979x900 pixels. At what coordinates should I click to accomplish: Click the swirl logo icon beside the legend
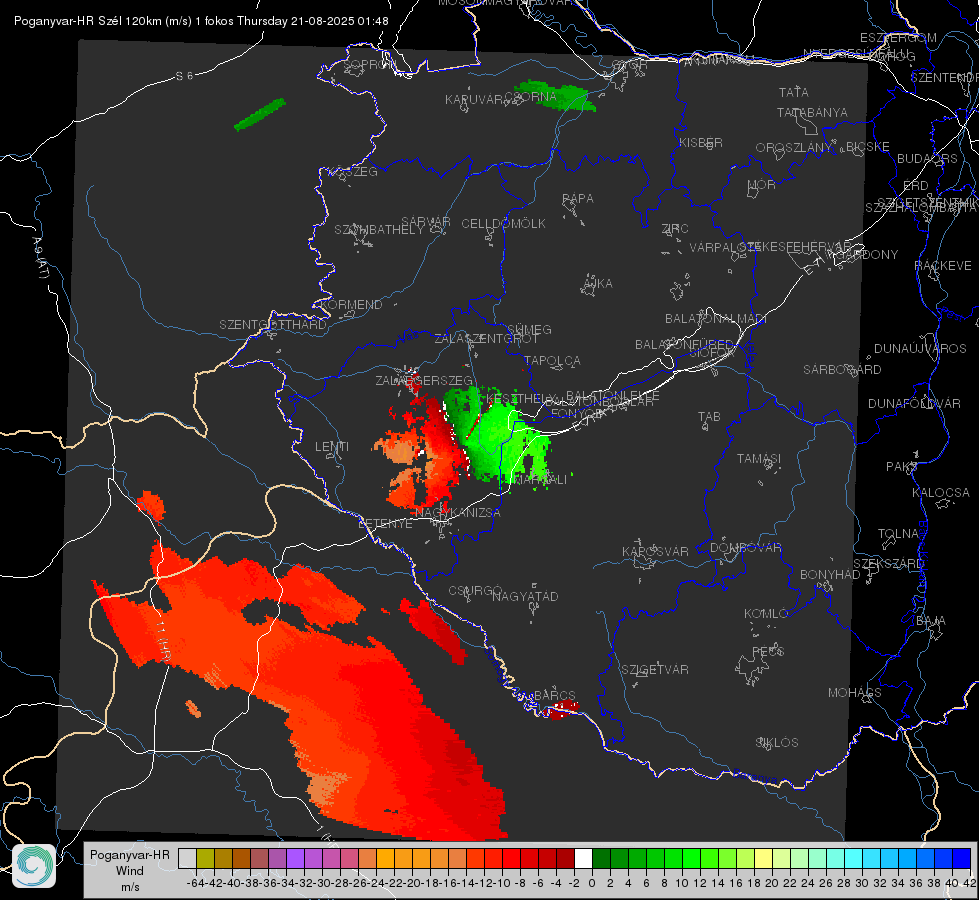click(34, 866)
